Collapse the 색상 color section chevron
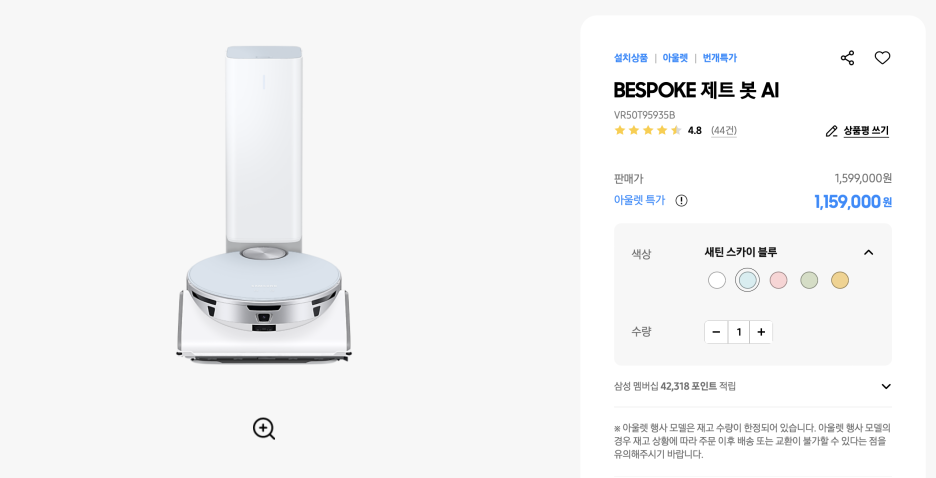936x478 pixels. click(869, 252)
